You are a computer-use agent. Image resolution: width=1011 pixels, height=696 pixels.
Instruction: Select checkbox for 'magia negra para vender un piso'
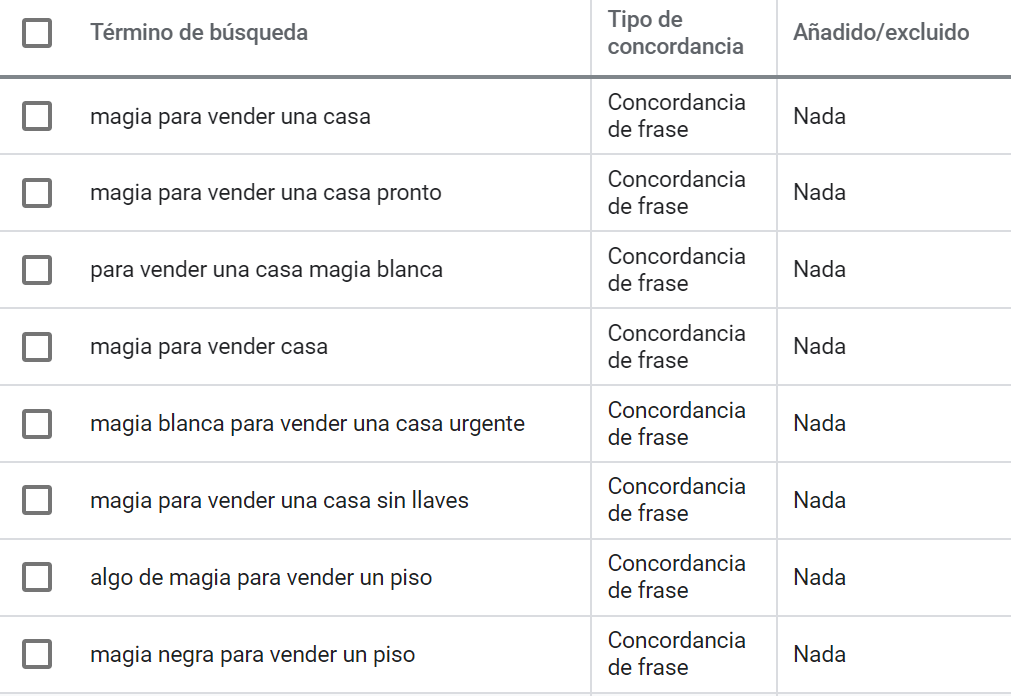(37, 654)
